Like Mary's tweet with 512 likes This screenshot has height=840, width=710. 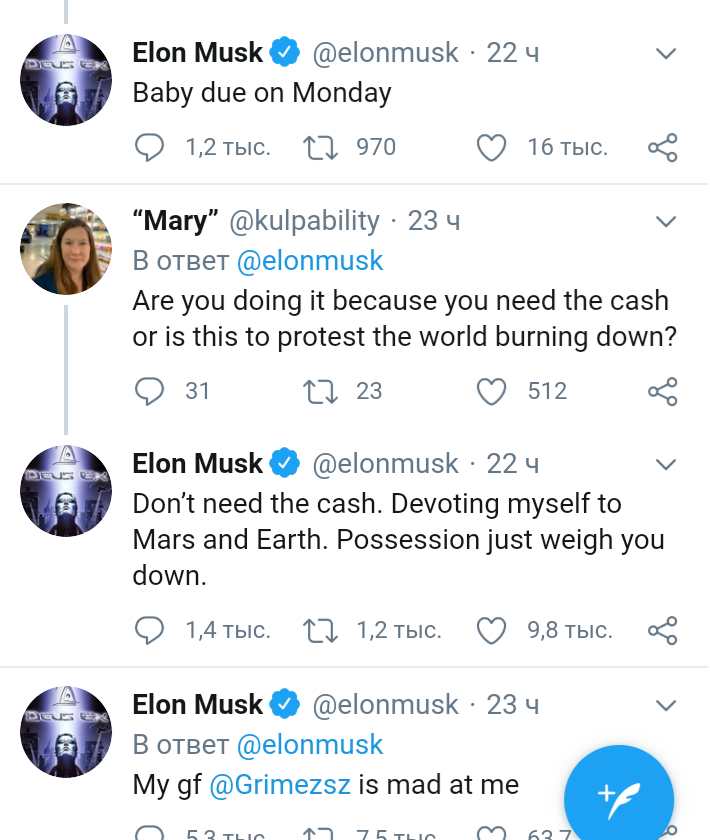tap(491, 391)
